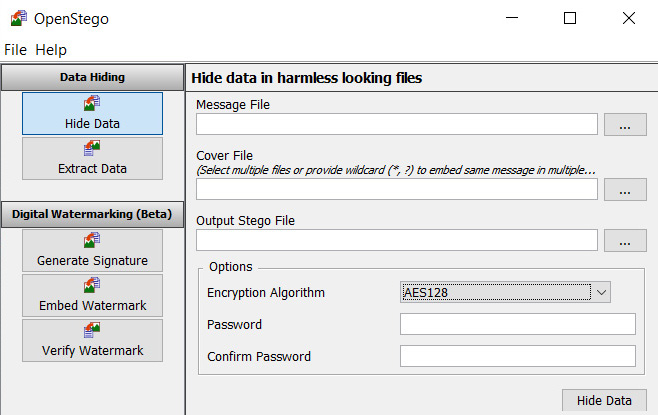Open the Generate Signature tool

(x=92, y=251)
